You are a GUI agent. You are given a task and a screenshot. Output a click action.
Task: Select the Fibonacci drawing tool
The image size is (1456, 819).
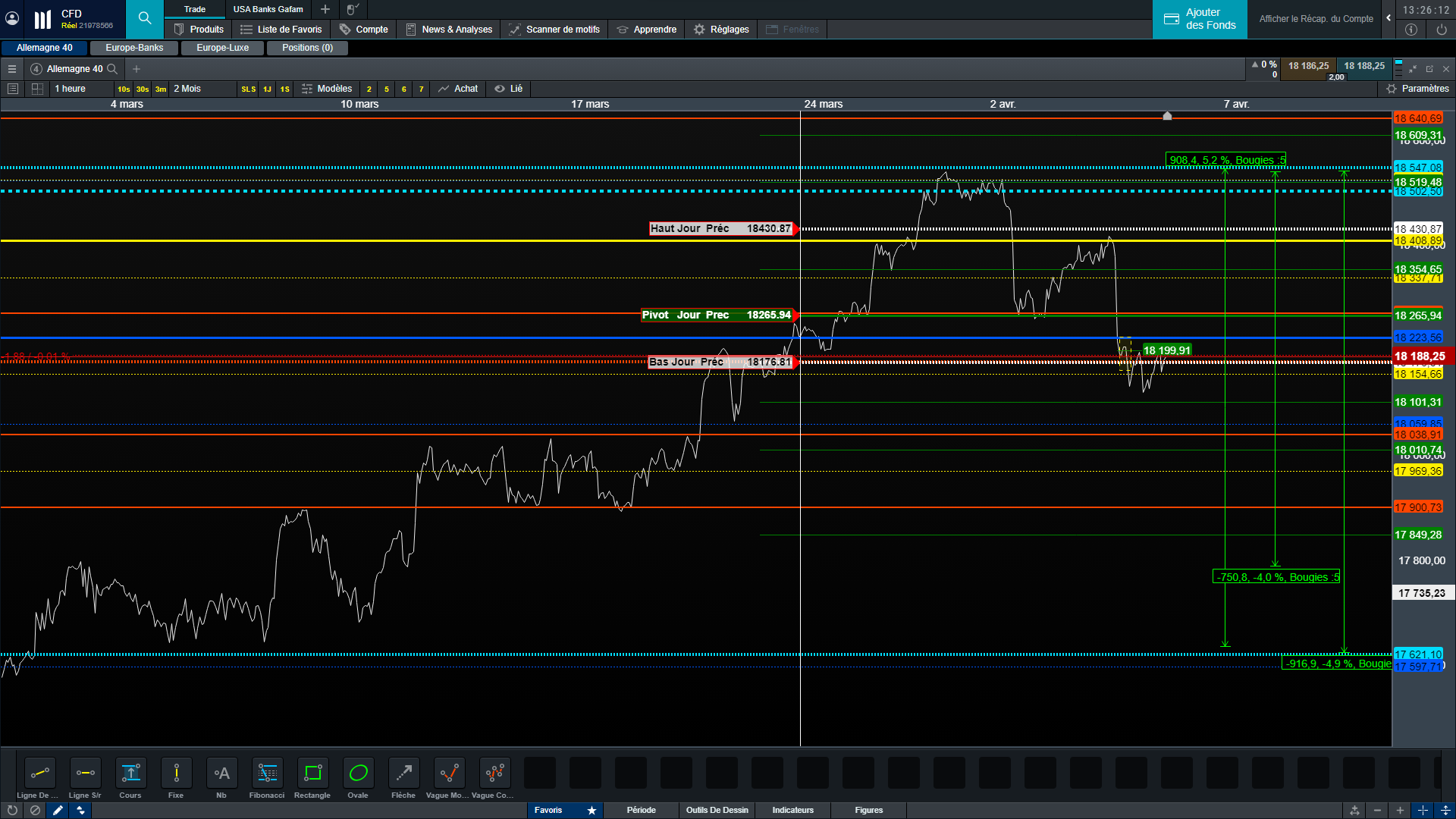tap(267, 773)
